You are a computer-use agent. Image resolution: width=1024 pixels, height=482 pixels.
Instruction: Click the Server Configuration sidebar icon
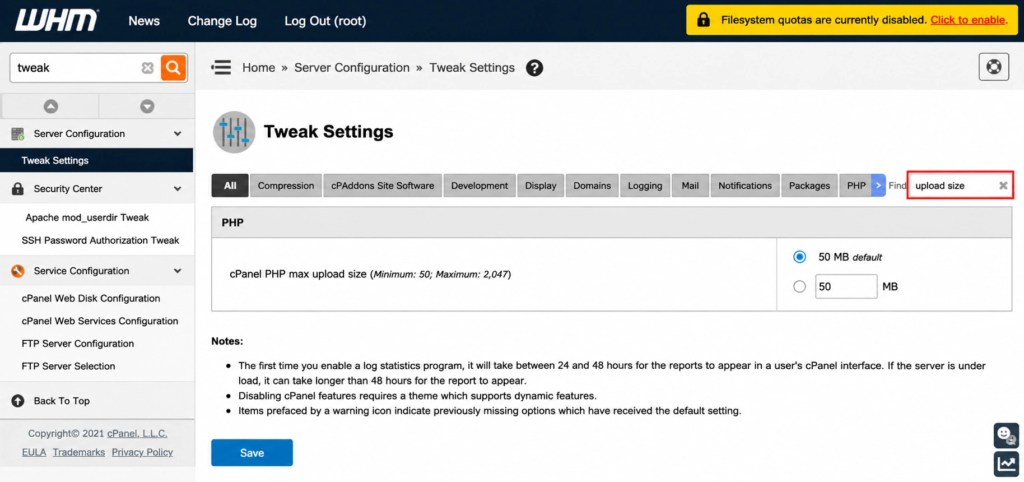[x=18, y=134]
